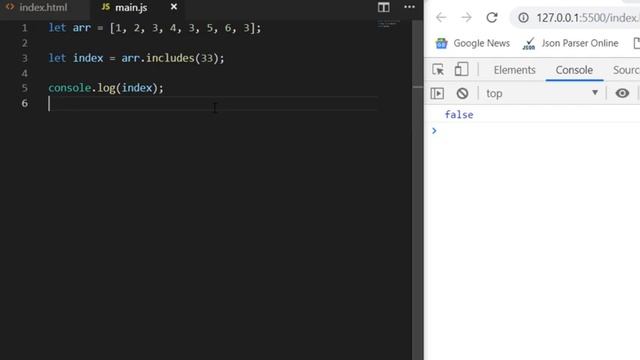Create a live expression with eye icon
The image size is (640, 360).
(622, 93)
